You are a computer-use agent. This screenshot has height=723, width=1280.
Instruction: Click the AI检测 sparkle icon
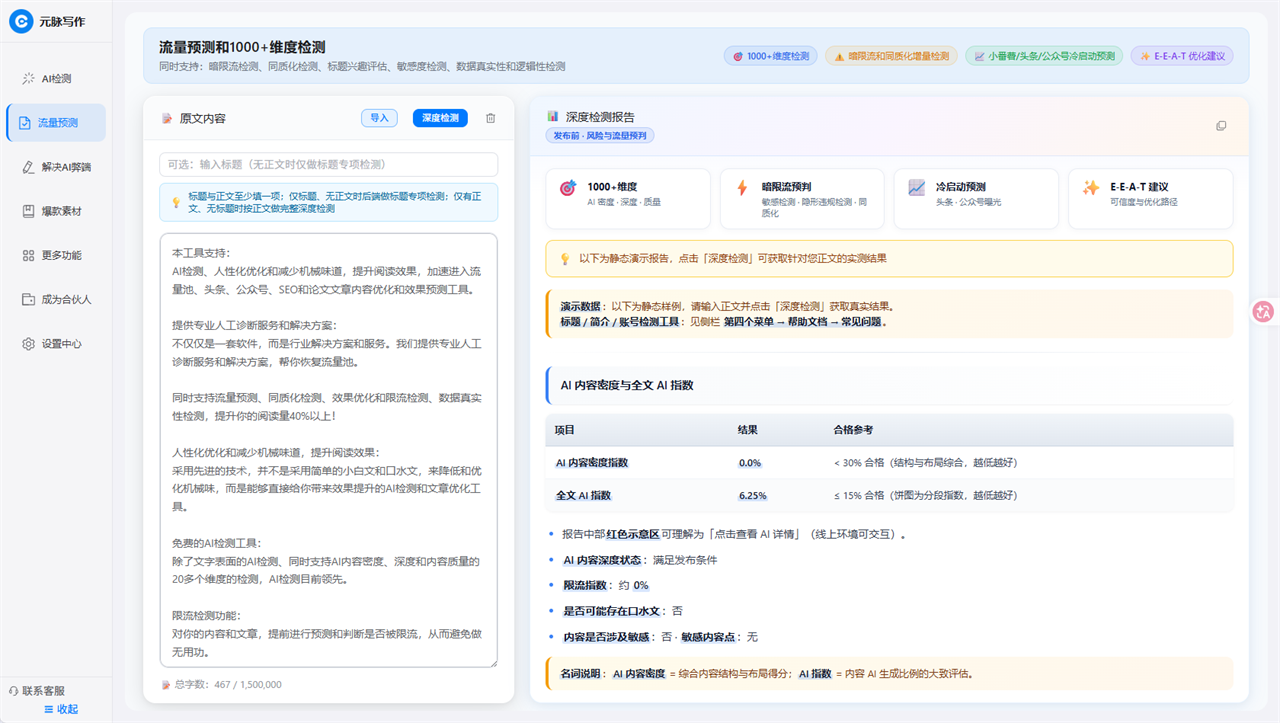[x=29, y=78]
